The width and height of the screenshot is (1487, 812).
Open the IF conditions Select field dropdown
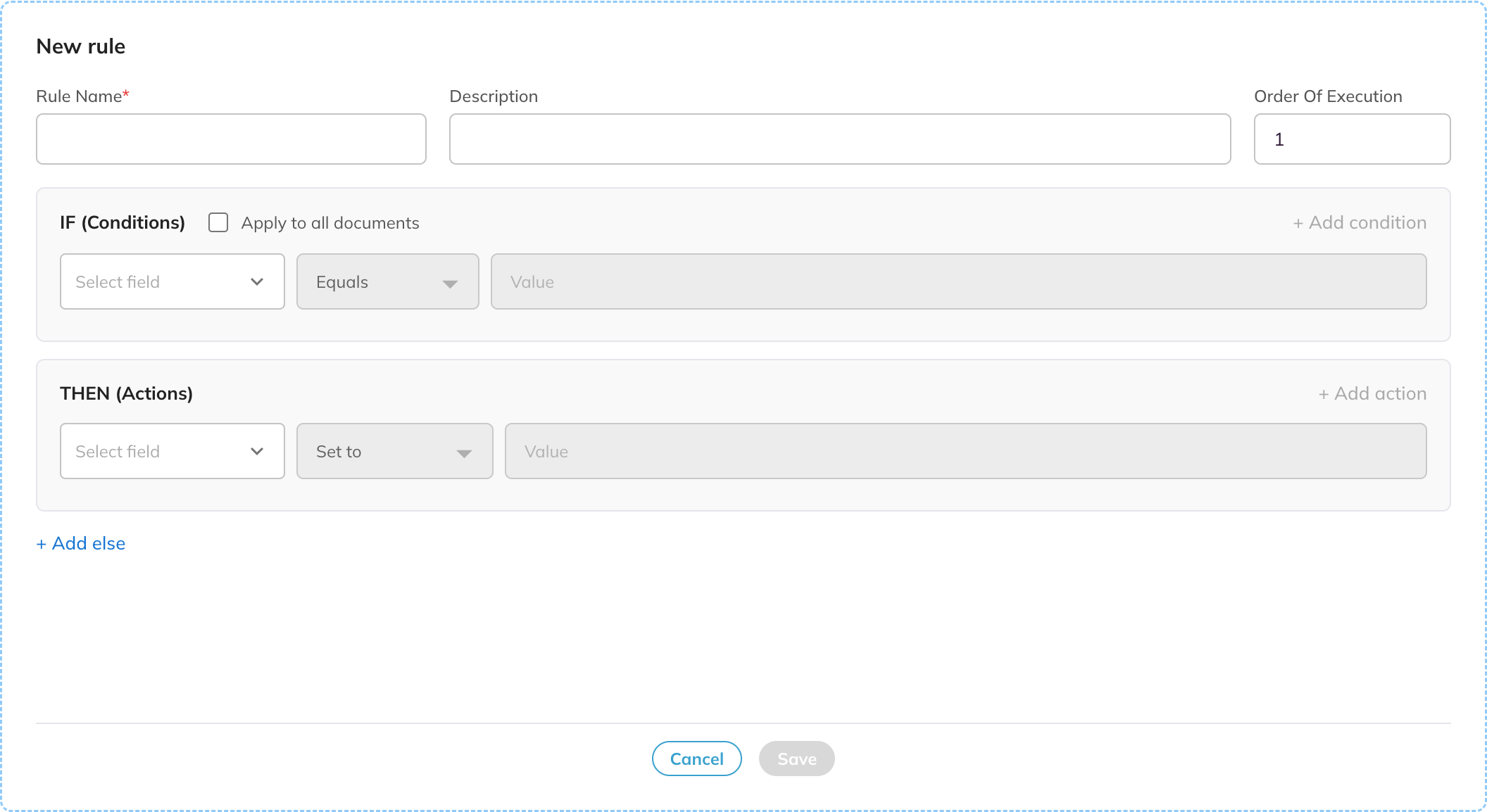[172, 281]
